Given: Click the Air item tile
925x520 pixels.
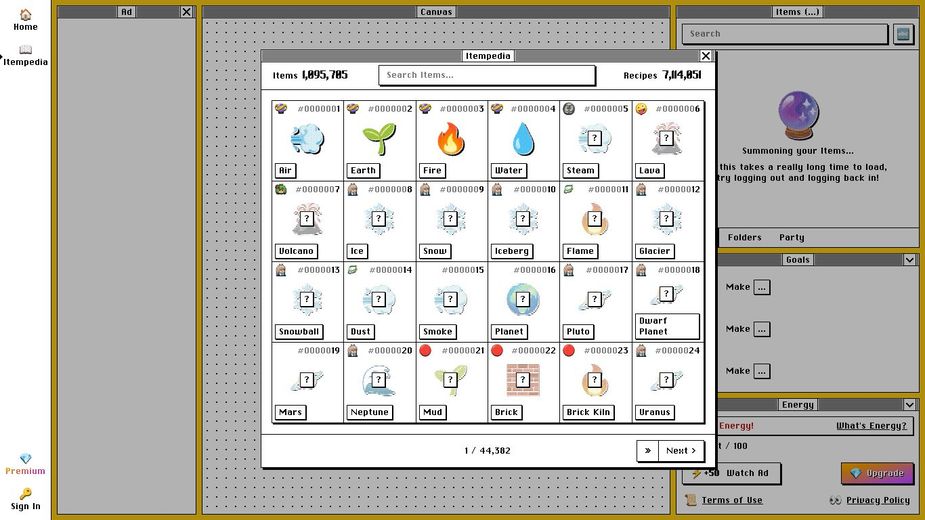Looking at the screenshot, I should [x=307, y=139].
